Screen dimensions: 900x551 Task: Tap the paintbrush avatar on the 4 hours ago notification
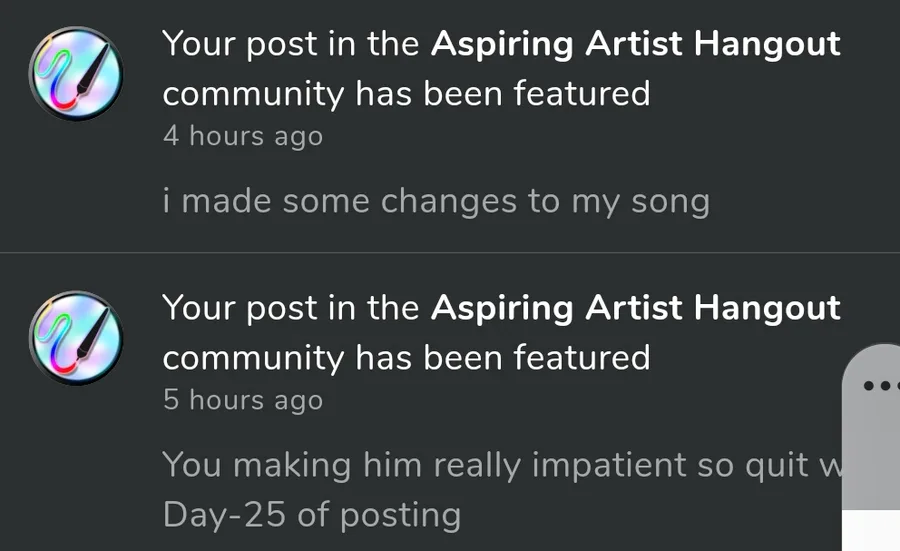coord(76,73)
